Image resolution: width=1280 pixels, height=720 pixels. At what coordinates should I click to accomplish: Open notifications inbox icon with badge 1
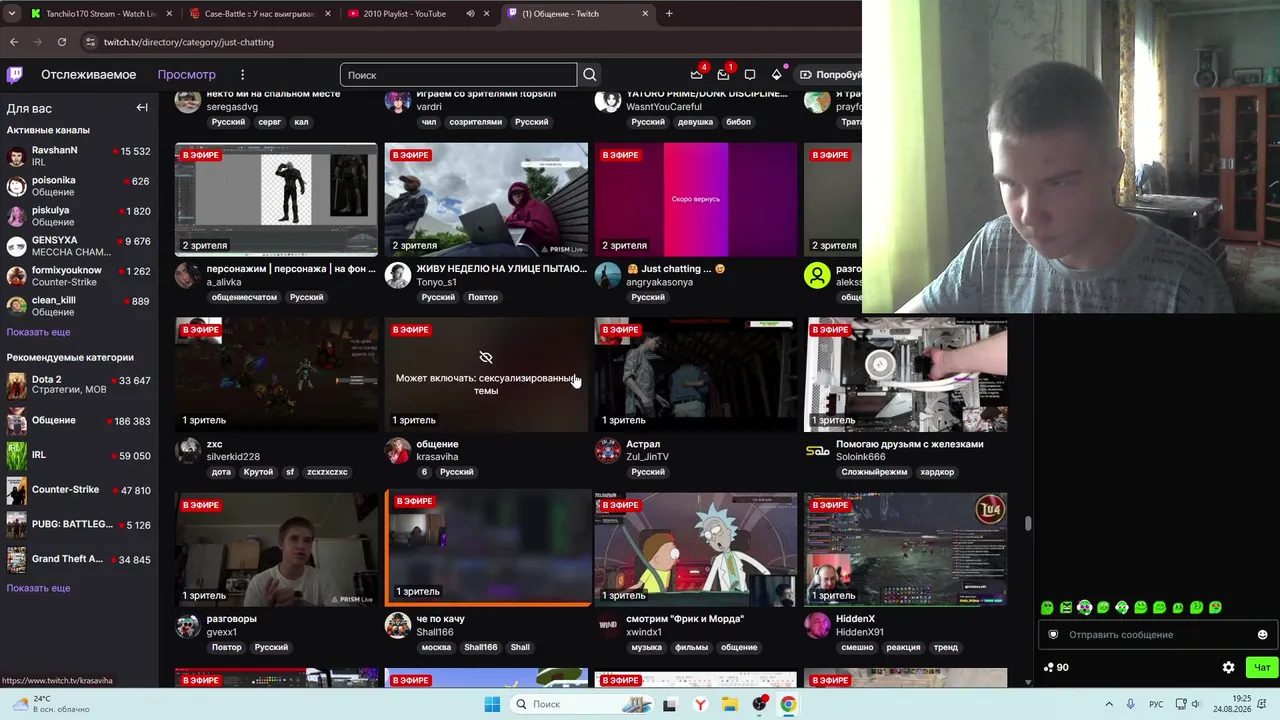click(723, 75)
